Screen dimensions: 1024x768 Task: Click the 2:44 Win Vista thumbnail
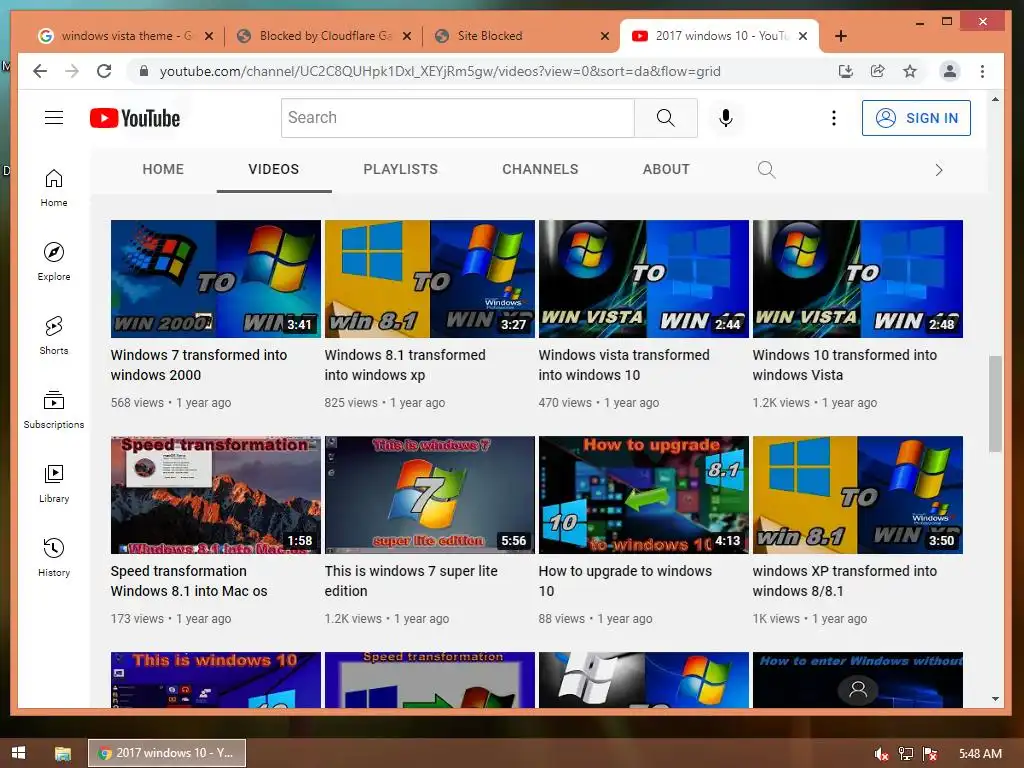point(643,279)
